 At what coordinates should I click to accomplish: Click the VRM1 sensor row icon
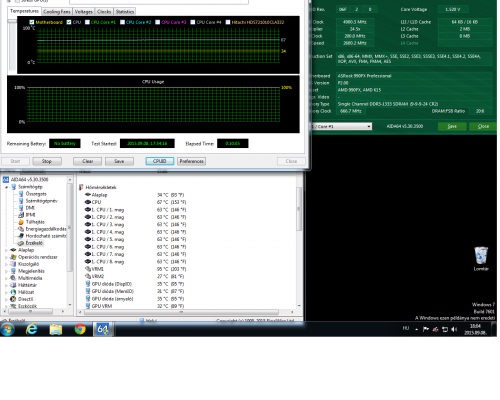coord(88,269)
